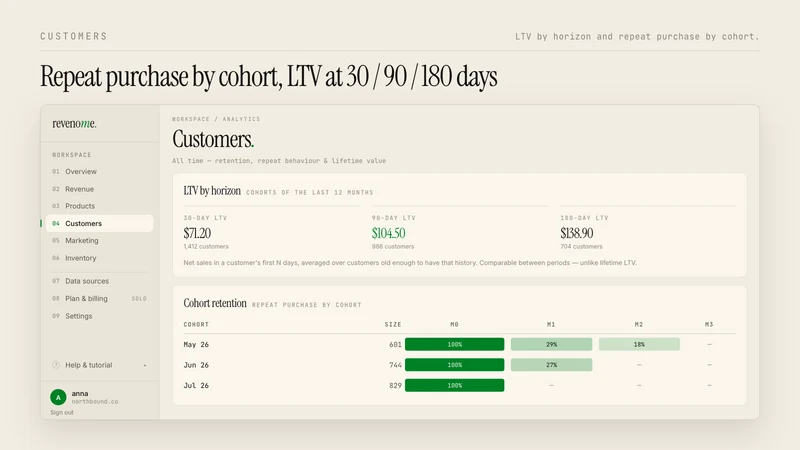Click the May 26 M2 18% bar
Screen dimensions: 800x450
(639, 344)
